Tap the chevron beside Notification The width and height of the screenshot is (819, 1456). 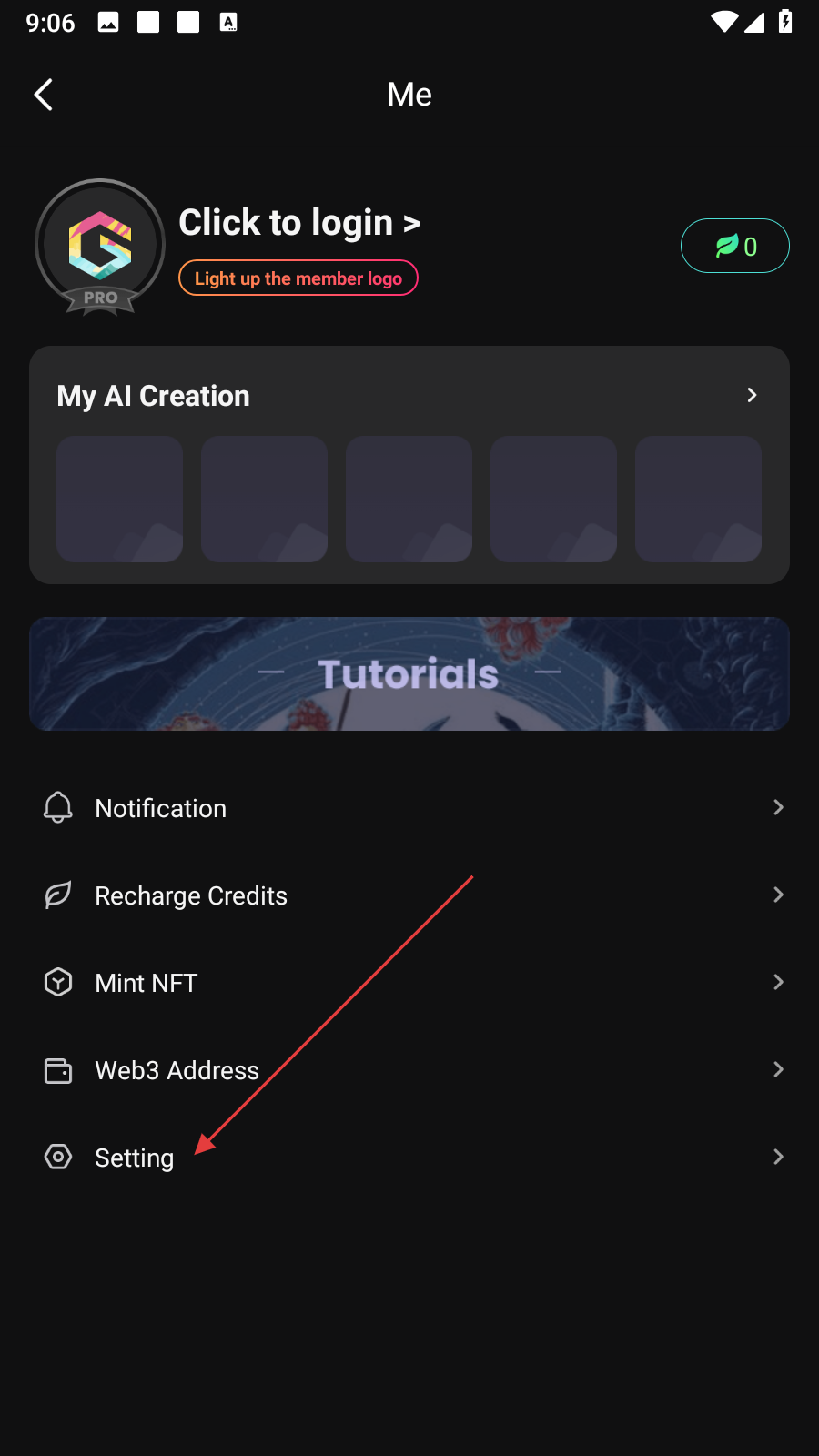[x=778, y=807]
